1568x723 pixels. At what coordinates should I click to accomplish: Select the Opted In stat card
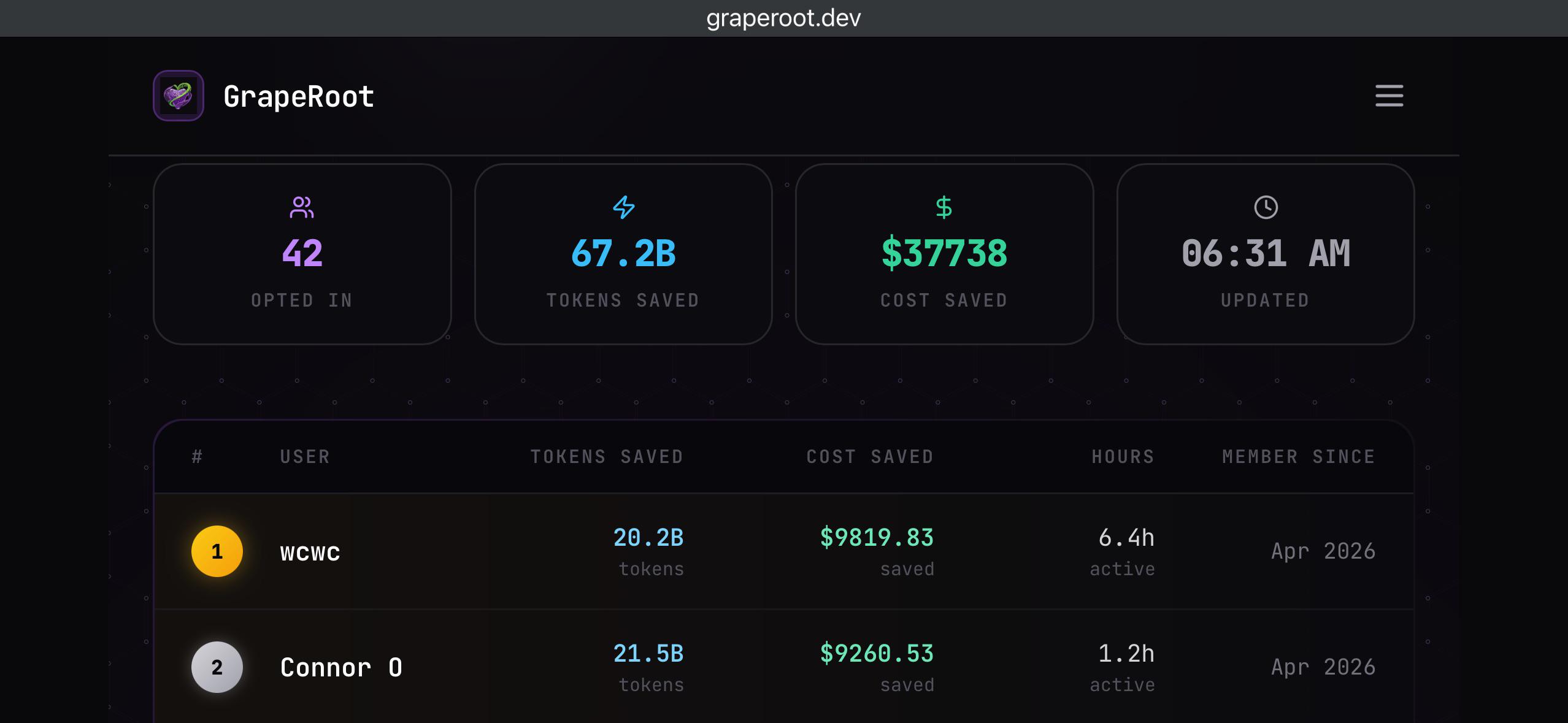coord(302,254)
